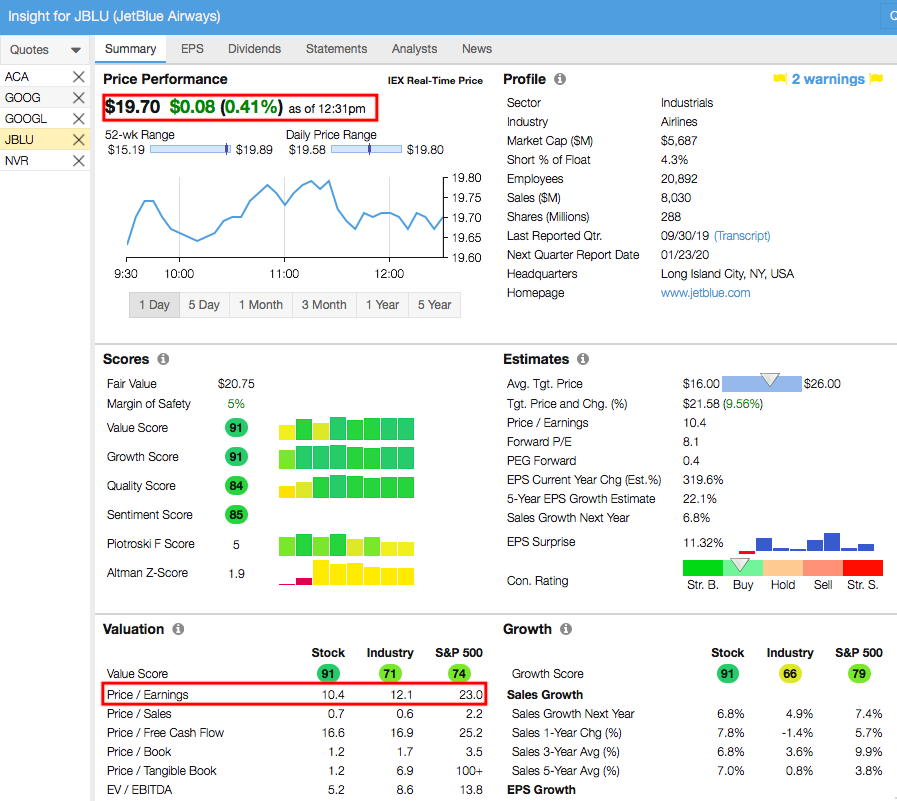This screenshot has height=801, width=897.
Task: Select GOOG in the quotes list
Action: pos(23,98)
